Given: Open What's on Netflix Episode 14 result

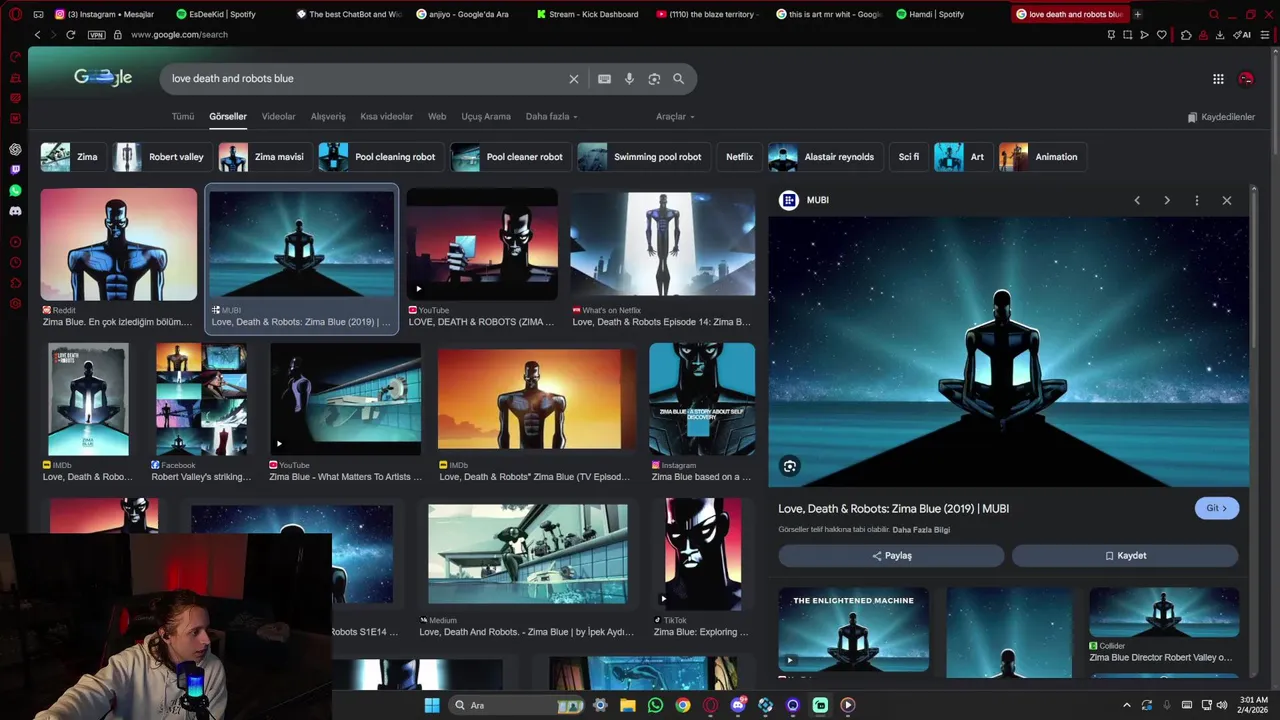Looking at the screenshot, I should coord(662,245).
